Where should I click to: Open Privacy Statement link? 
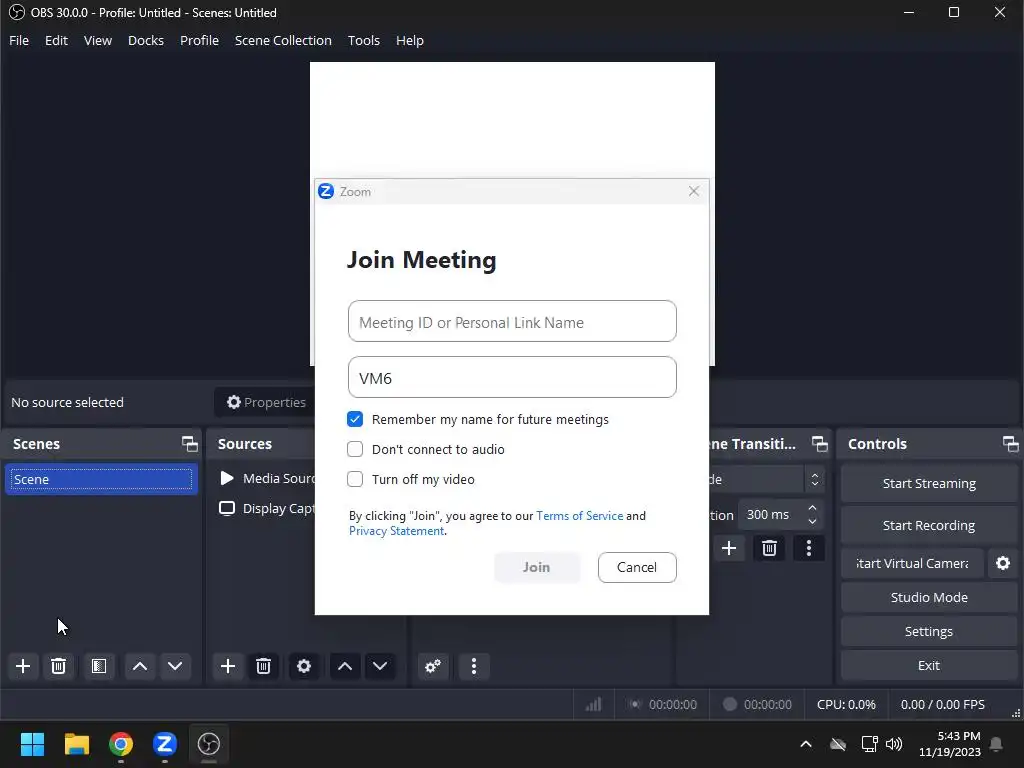[x=396, y=531]
